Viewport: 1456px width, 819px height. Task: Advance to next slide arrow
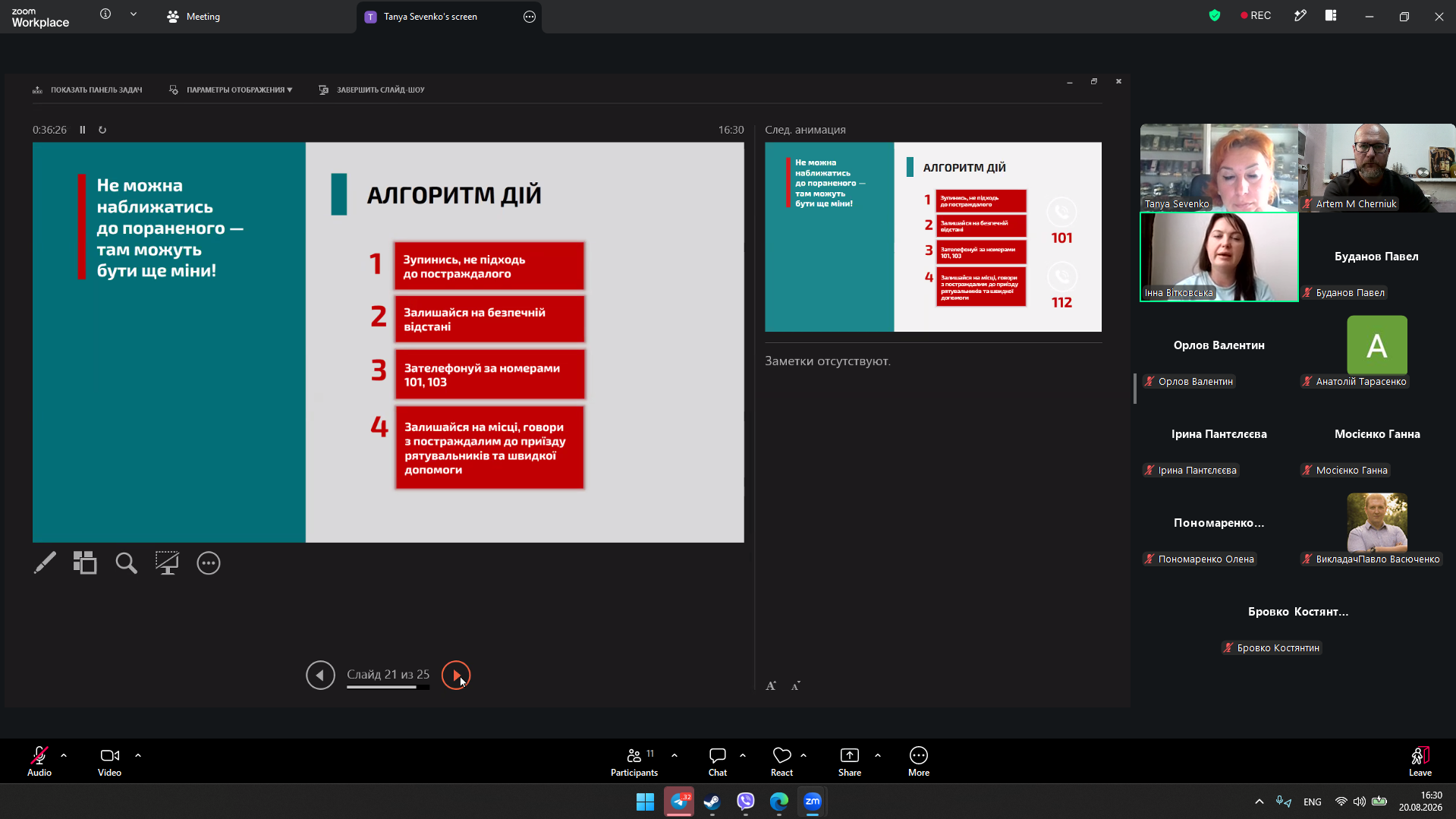point(456,675)
